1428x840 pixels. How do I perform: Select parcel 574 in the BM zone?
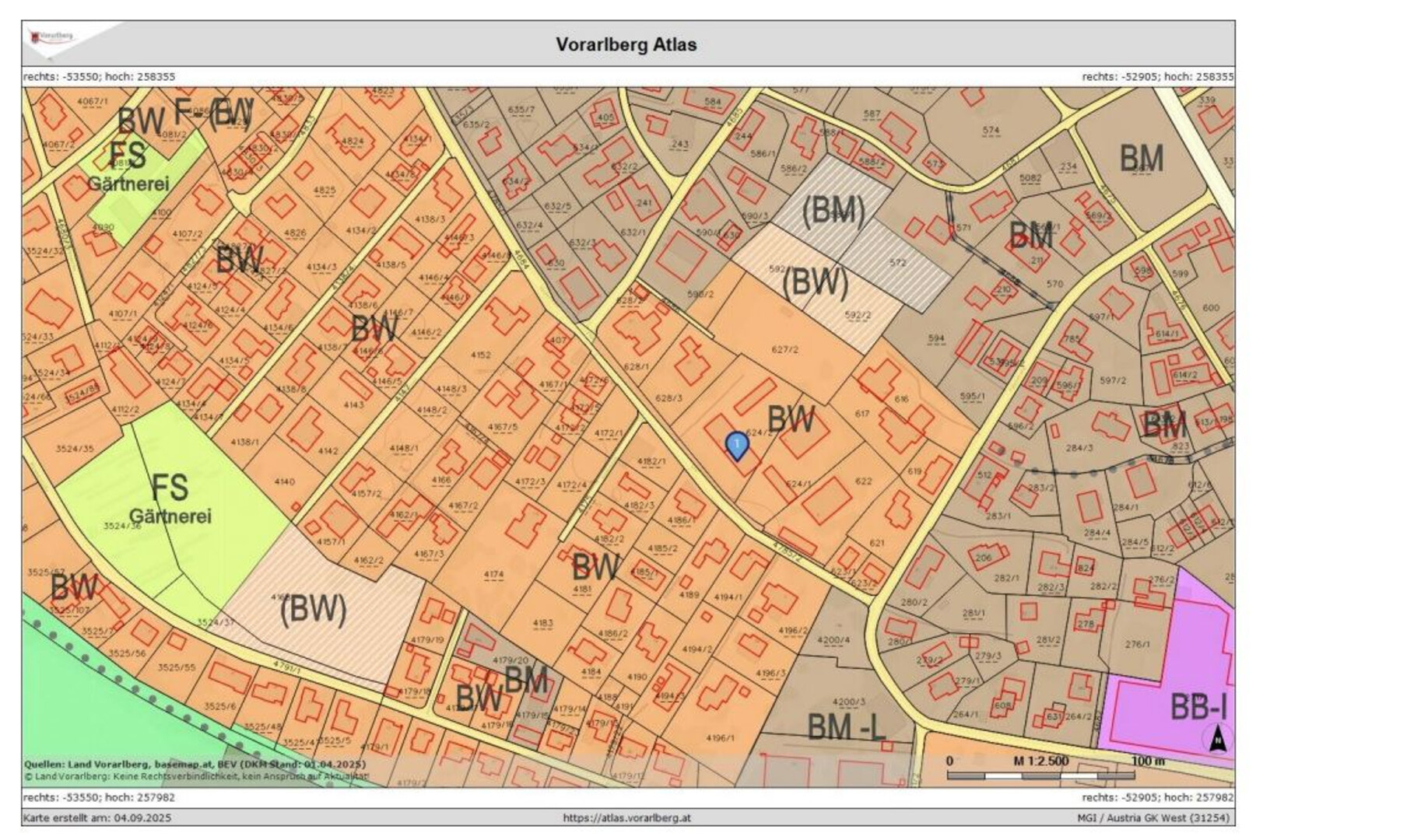click(991, 131)
